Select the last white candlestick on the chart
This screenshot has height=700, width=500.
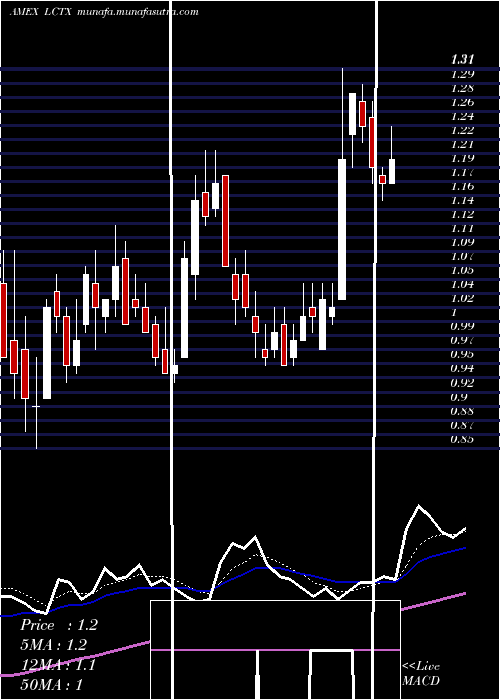pos(392,171)
